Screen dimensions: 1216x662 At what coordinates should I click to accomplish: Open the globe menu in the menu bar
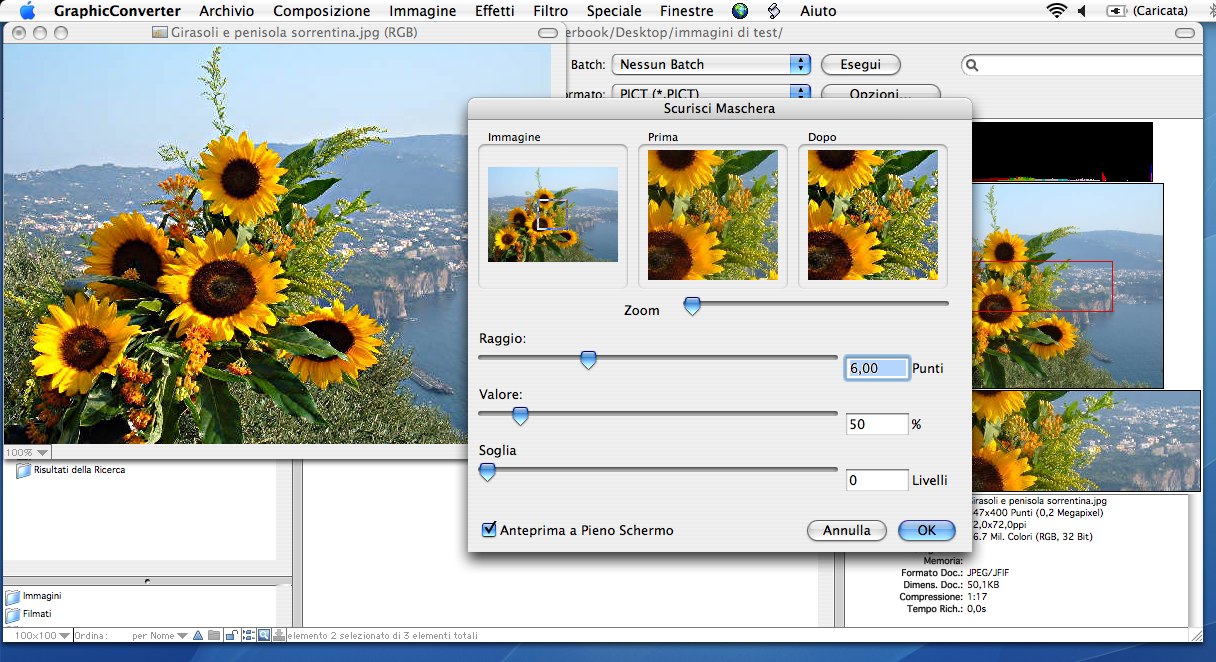coord(740,11)
